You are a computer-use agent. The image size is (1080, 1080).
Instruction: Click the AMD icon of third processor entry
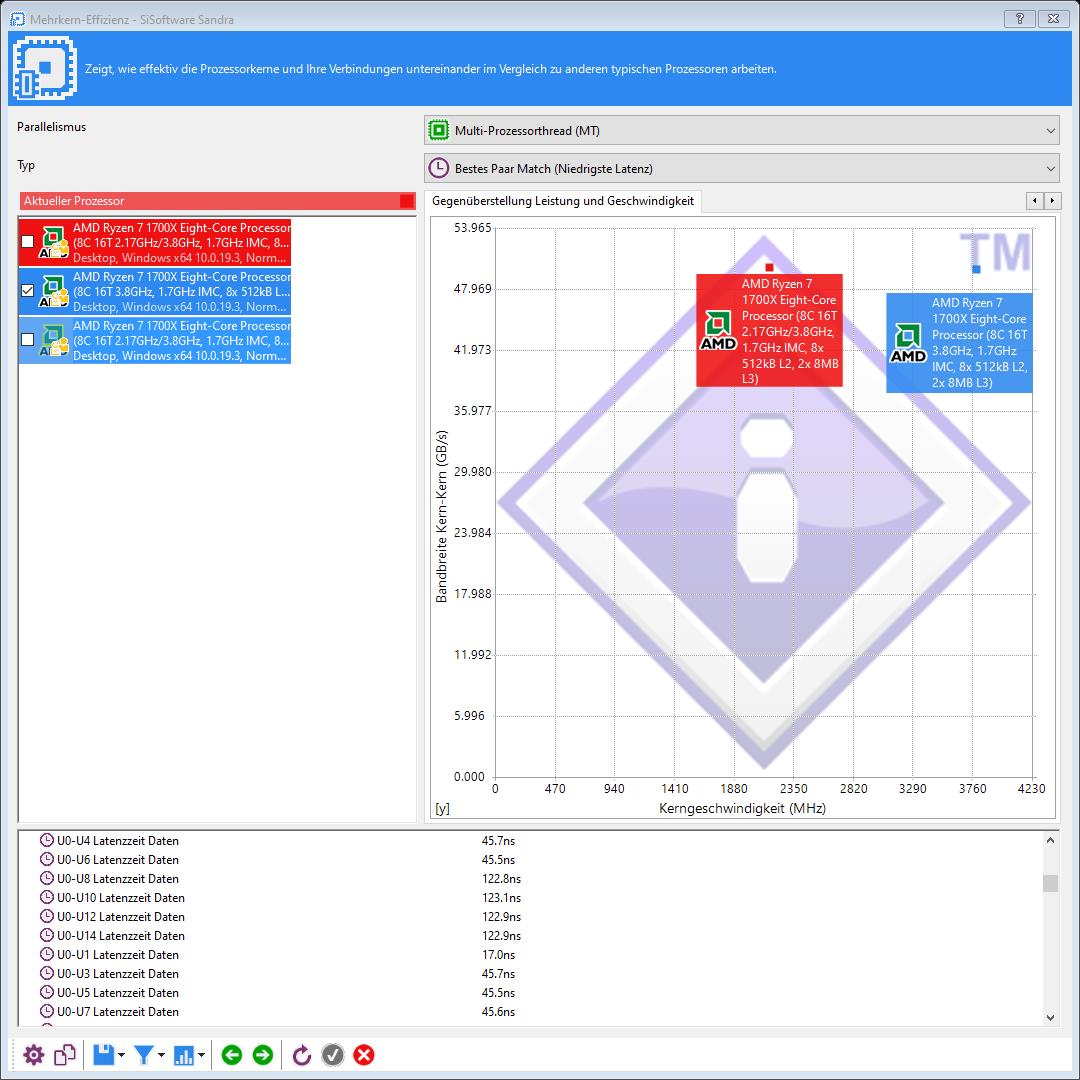53,340
